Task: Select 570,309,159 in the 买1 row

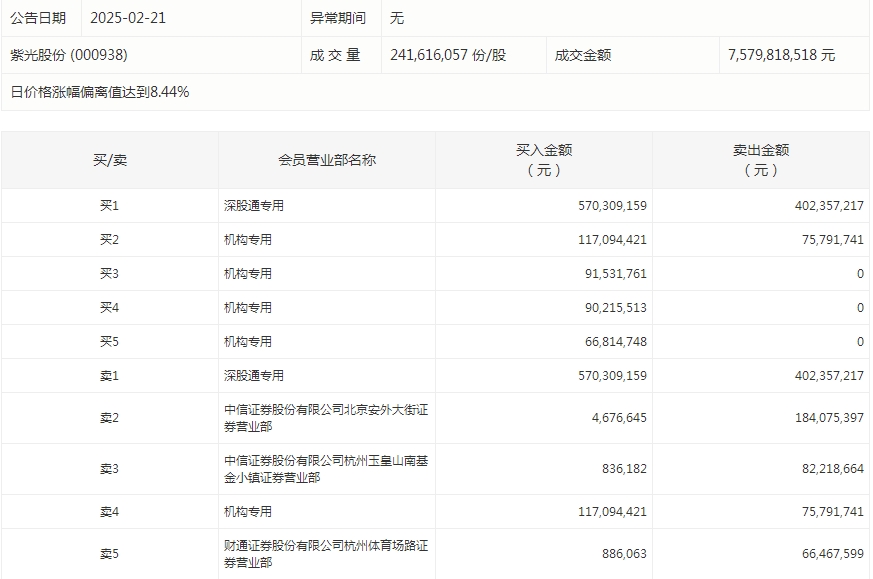Action: [612, 205]
